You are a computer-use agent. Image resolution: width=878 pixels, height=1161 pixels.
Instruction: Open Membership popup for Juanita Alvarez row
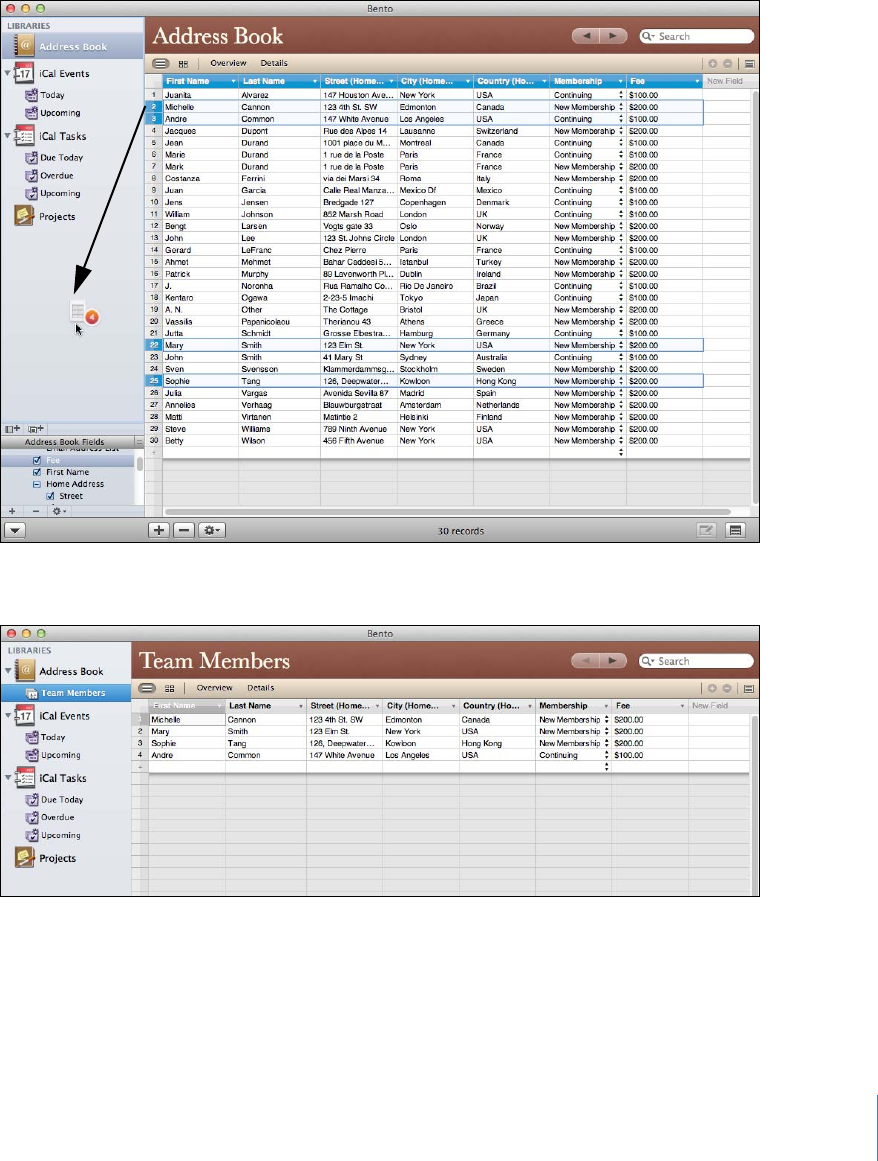(x=621, y=95)
